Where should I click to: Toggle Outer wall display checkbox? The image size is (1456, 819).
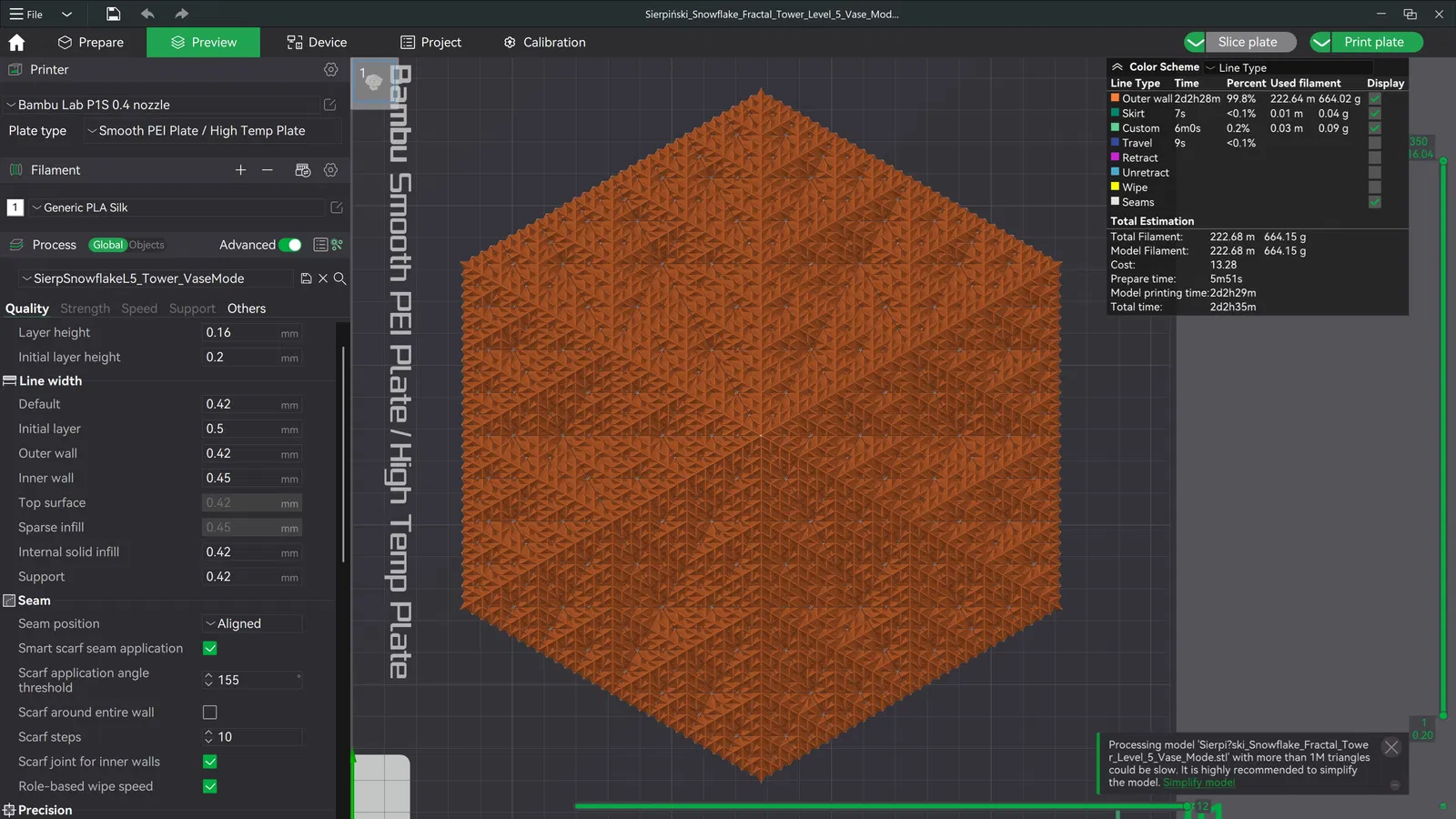(x=1374, y=98)
